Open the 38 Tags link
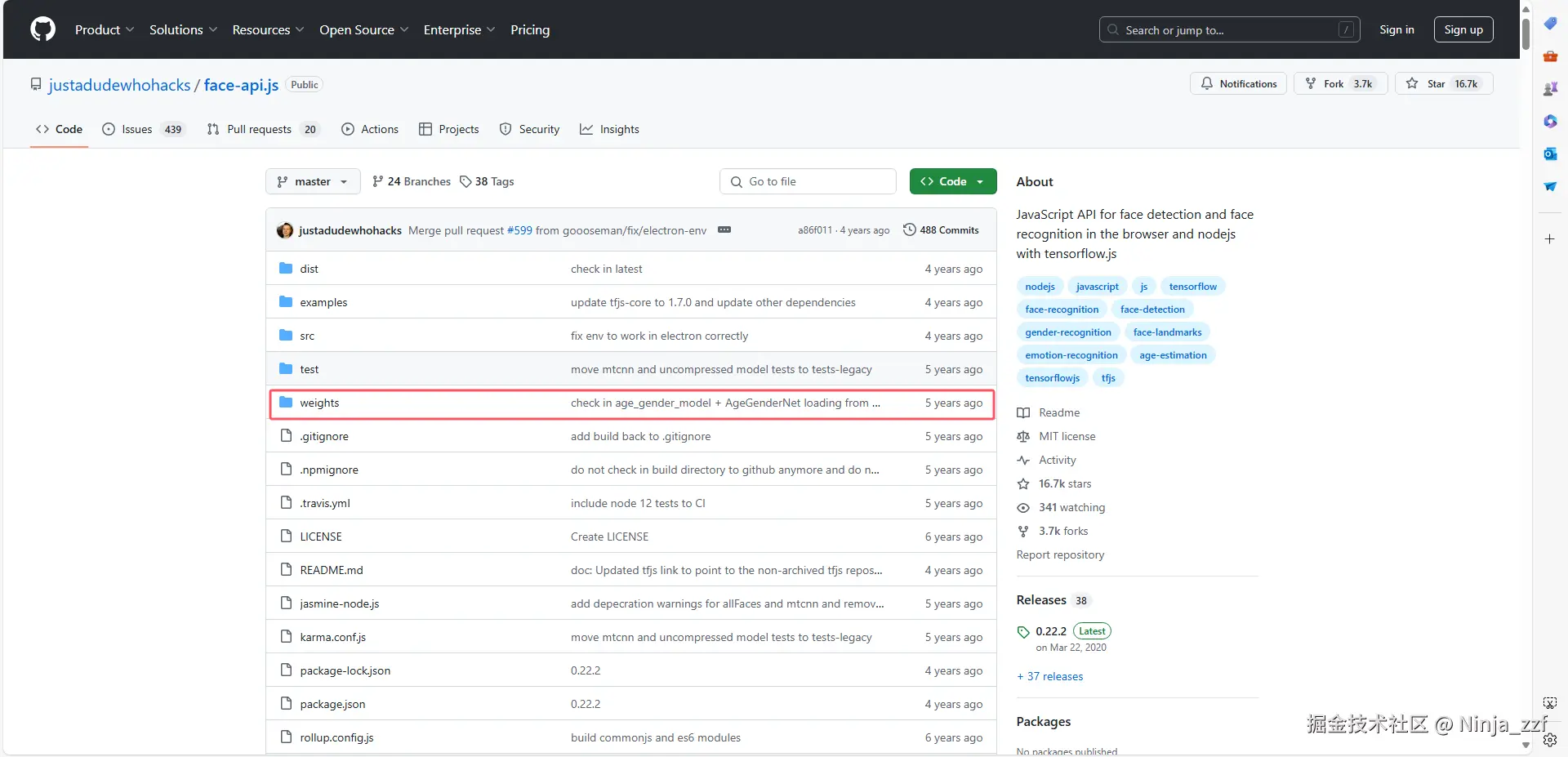The height and width of the screenshot is (757, 1568). 487,181
